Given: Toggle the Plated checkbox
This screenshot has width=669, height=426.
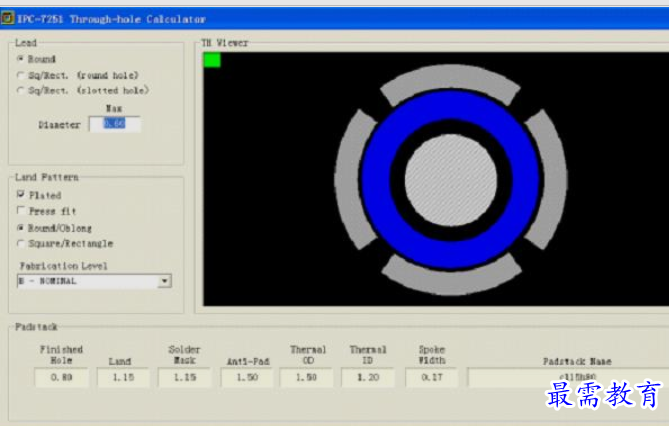Looking at the screenshot, I should tap(20, 195).
